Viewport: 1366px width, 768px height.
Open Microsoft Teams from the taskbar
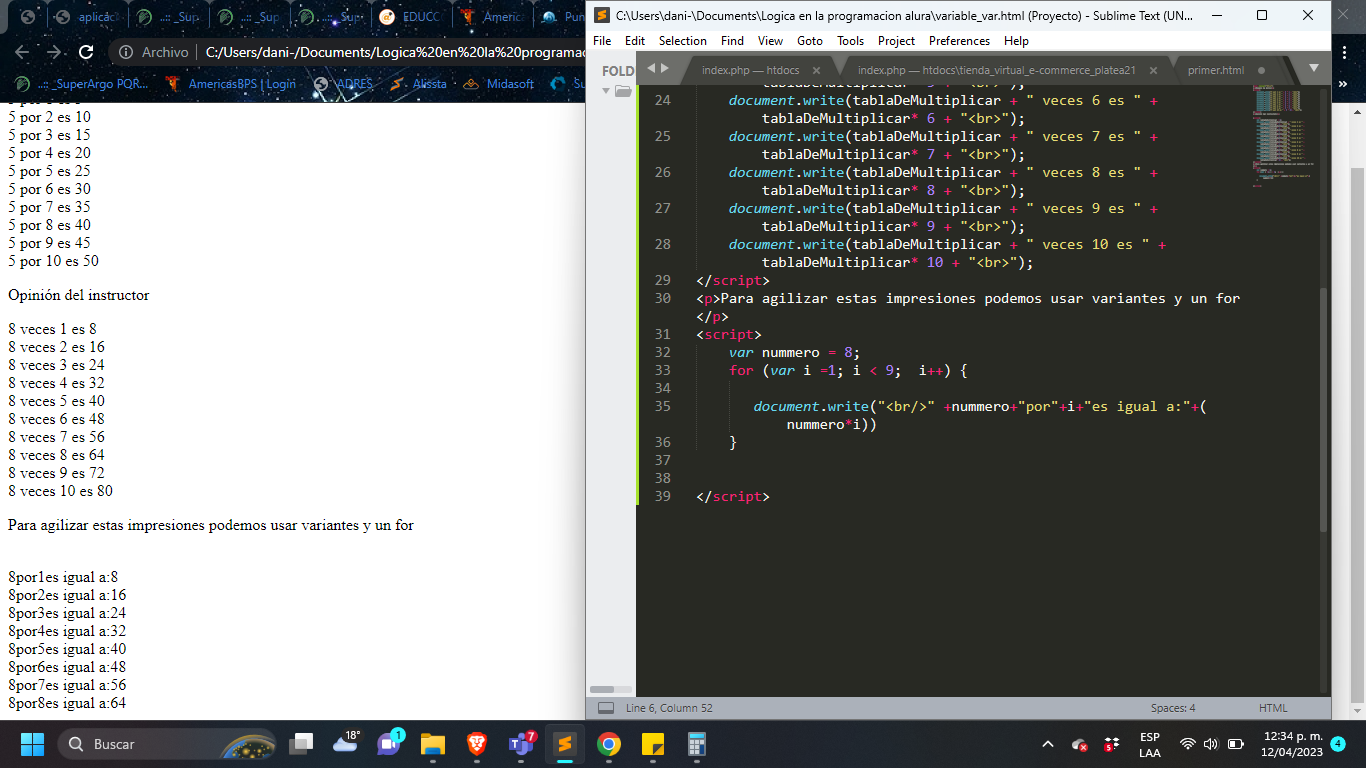coord(521,744)
